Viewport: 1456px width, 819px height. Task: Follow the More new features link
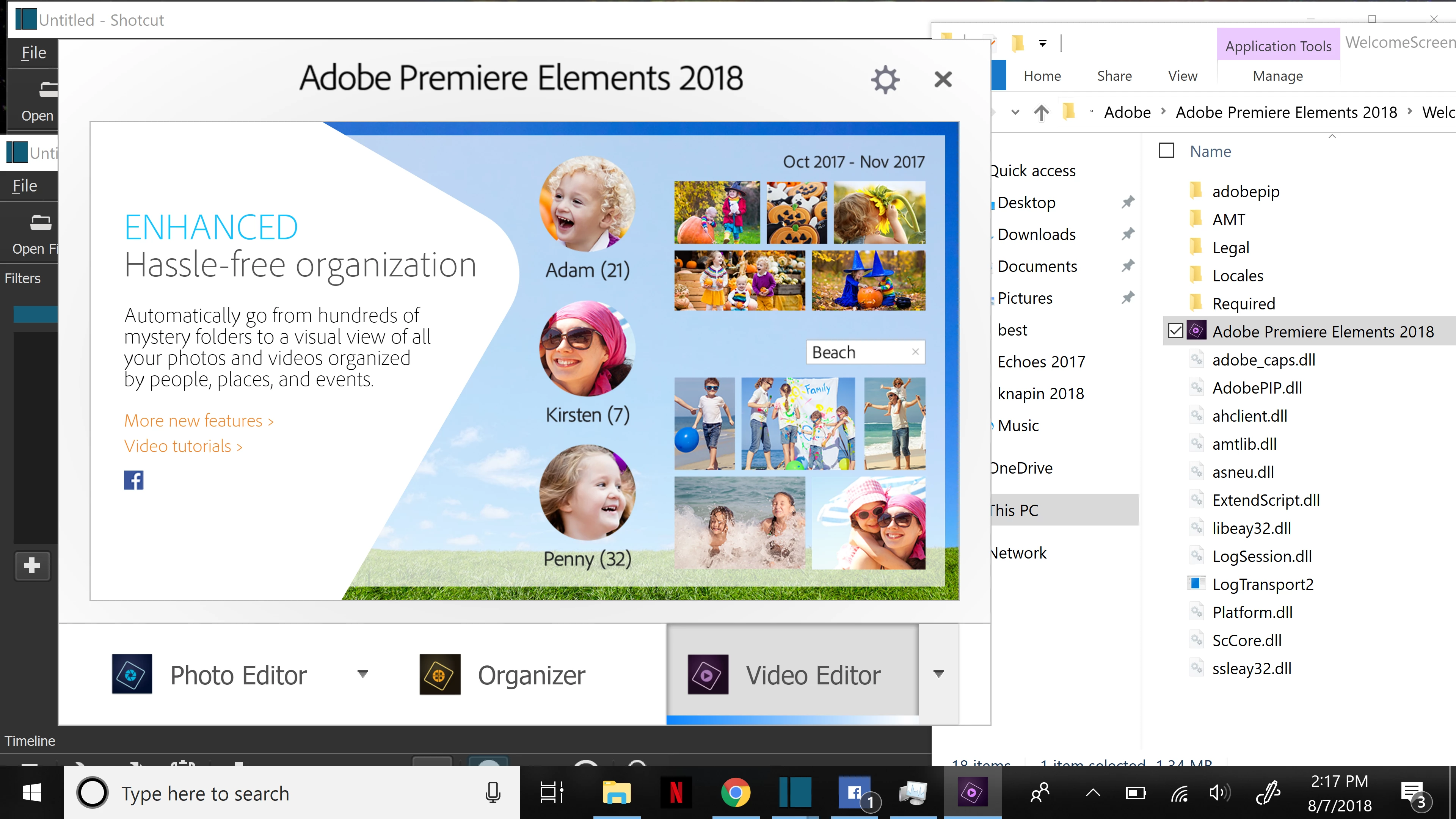coord(198,420)
